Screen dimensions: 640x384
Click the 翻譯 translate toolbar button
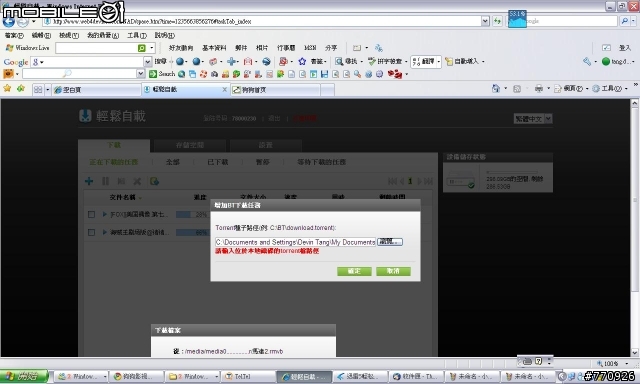click(x=425, y=62)
